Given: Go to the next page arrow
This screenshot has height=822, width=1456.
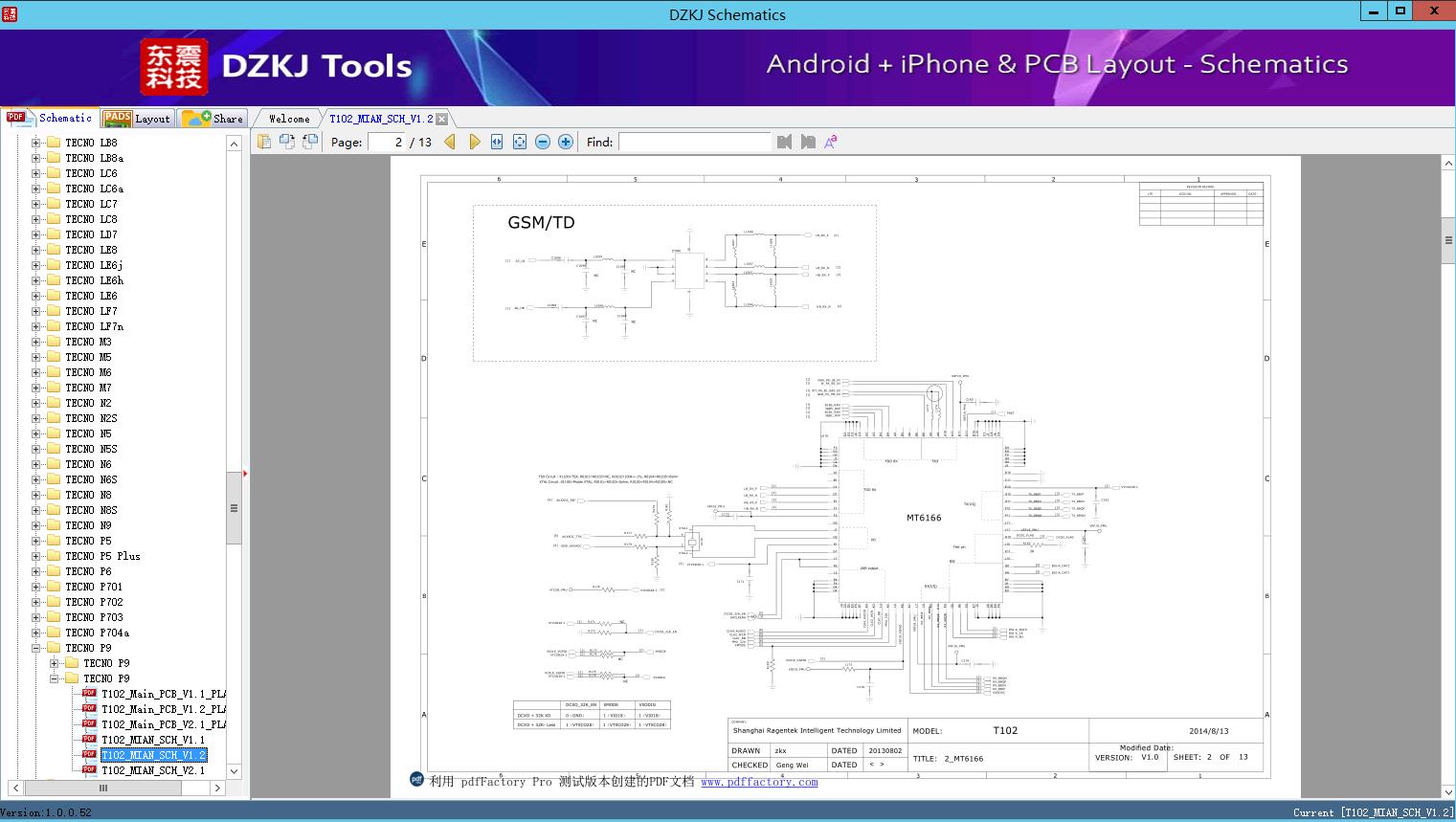Looking at the screenshot, I should (474, 142).
